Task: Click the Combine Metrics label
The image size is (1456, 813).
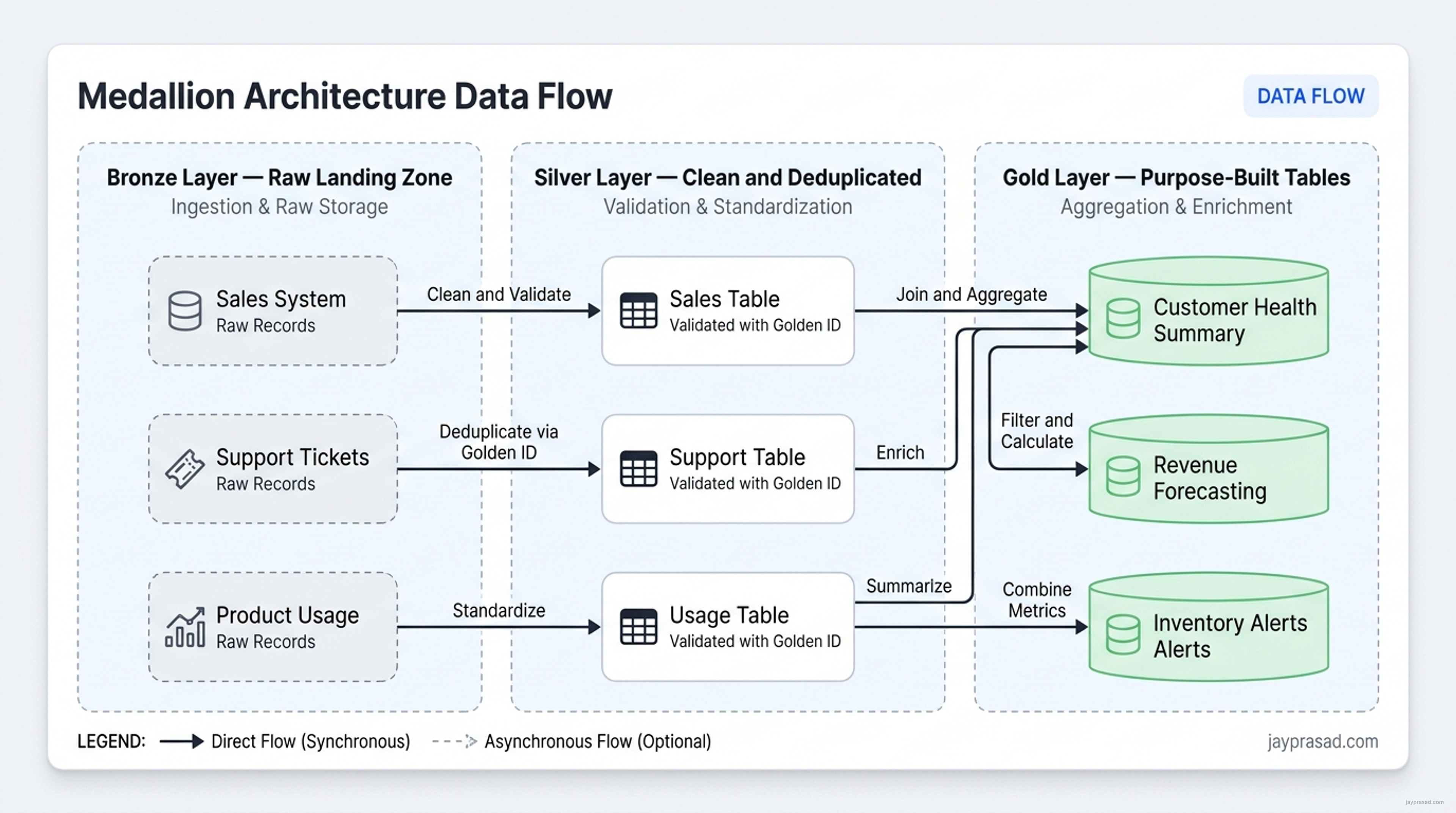Action: [1037, 600]
